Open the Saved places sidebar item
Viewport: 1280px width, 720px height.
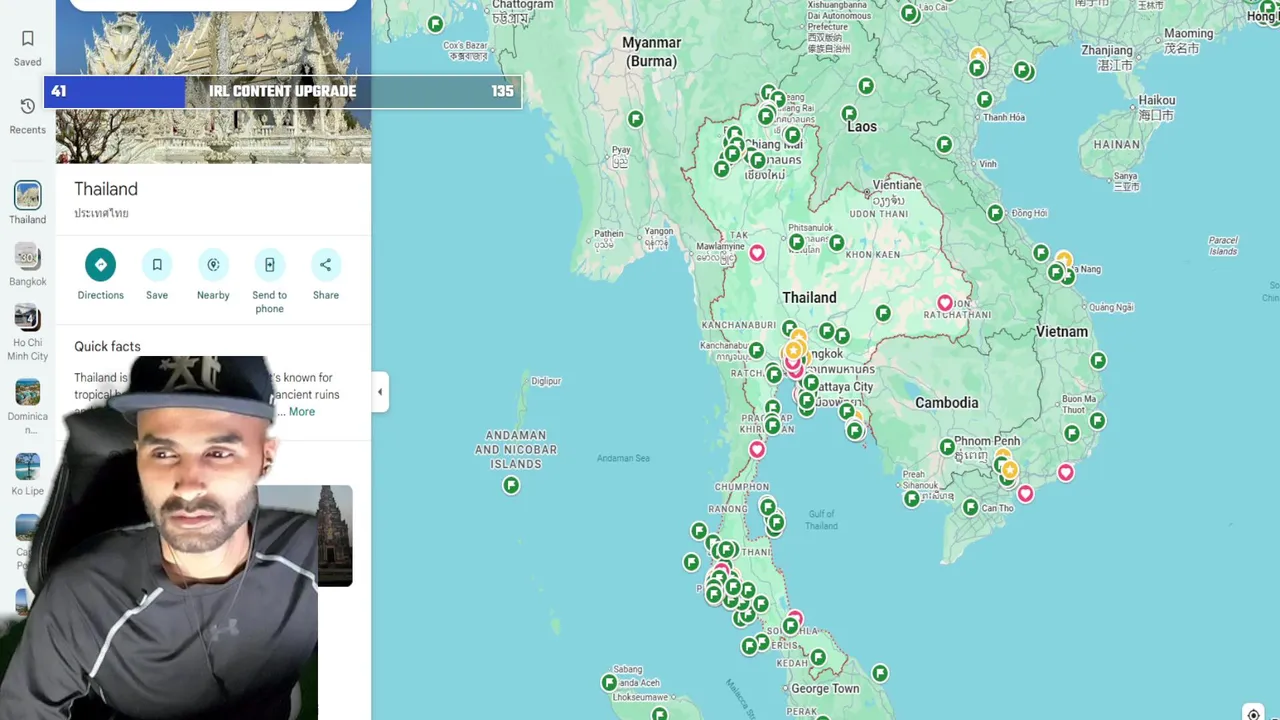[27, 47]
